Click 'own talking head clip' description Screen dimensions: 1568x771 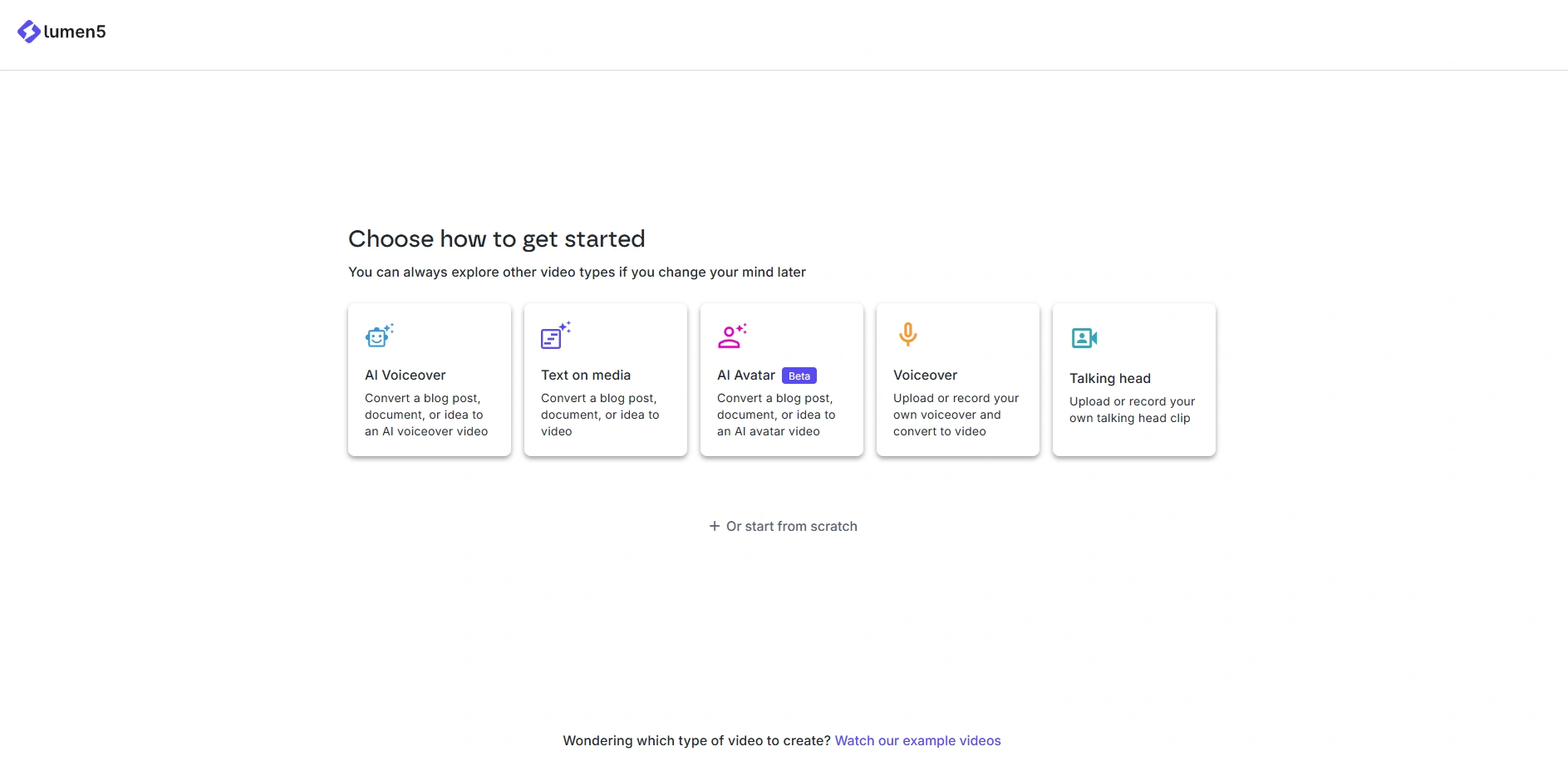point(1132,410)
